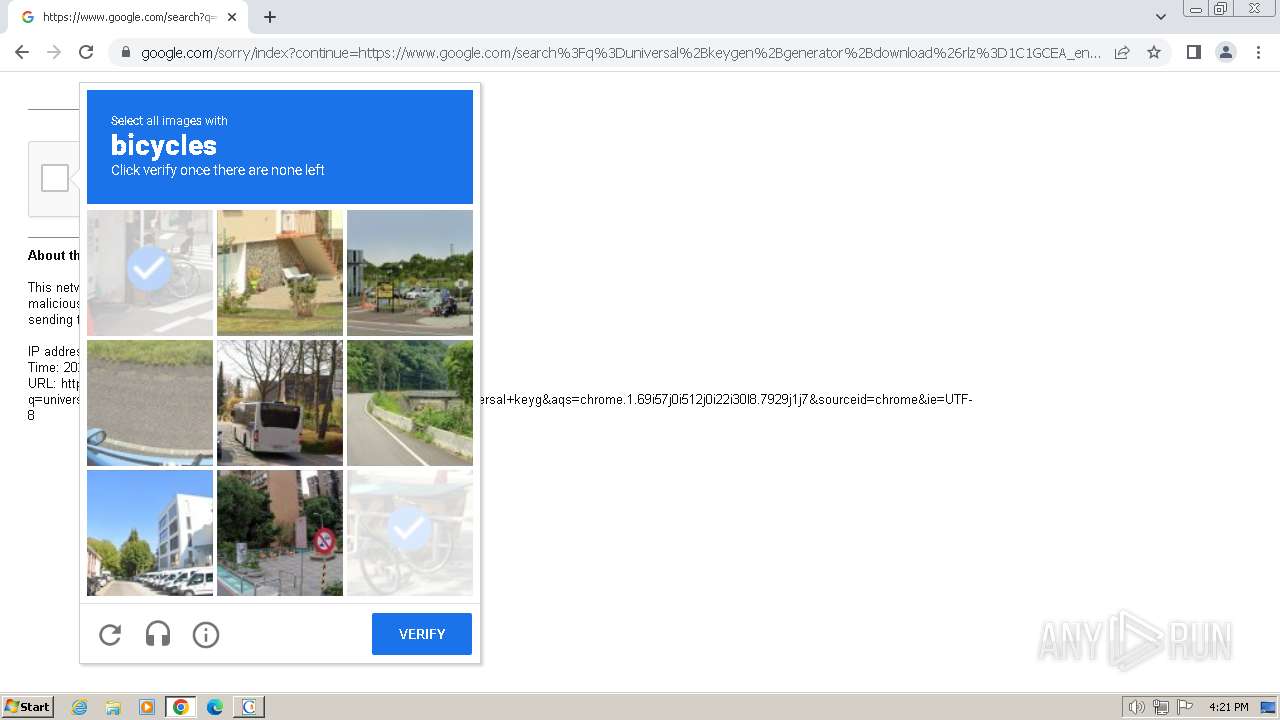
Task: Bookmark this page with the star icon
Action: coord(1154,52)
